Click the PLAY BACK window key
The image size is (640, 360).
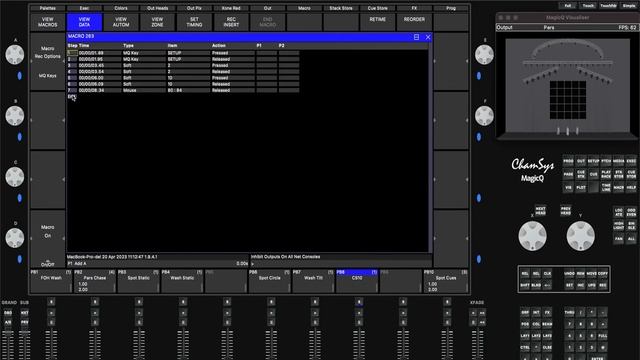(x=606, y=174)
